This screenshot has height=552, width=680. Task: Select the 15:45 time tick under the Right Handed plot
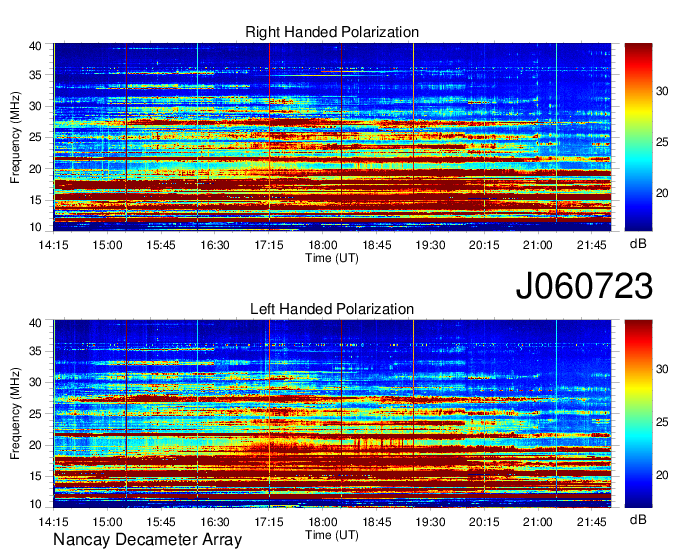[161, 245]
